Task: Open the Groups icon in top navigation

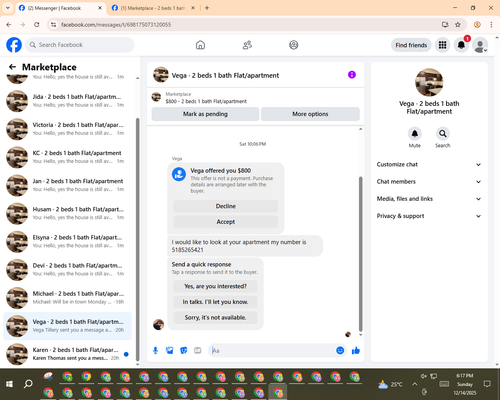Action: 294,45
